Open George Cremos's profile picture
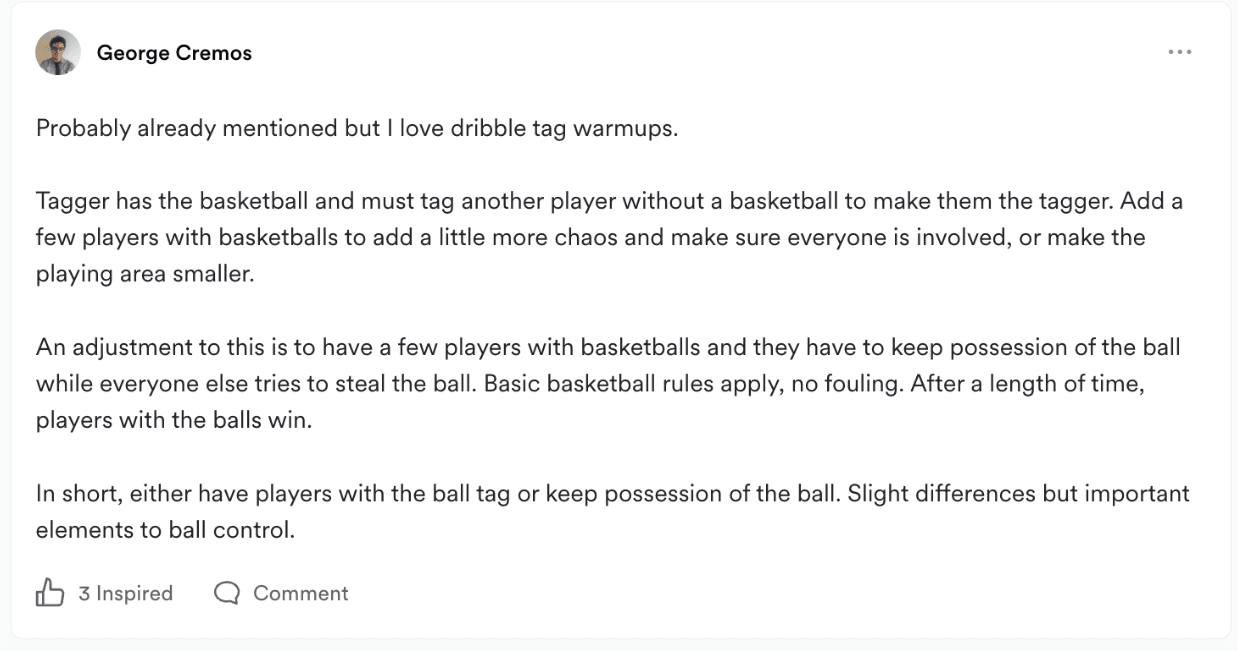Image resolution: width=1238 pixels, height=652 pixels. point(58,52)
